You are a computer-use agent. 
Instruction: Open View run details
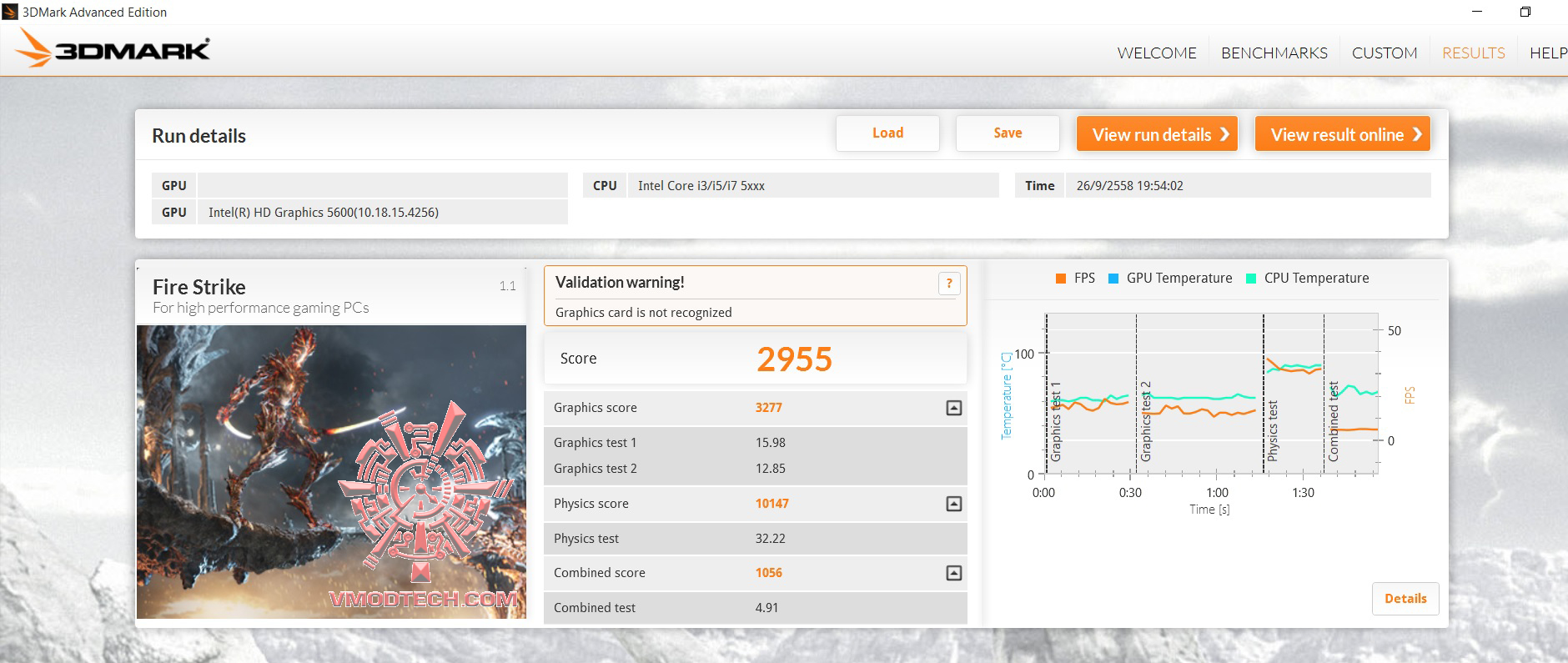click(x=1157, y=134)
